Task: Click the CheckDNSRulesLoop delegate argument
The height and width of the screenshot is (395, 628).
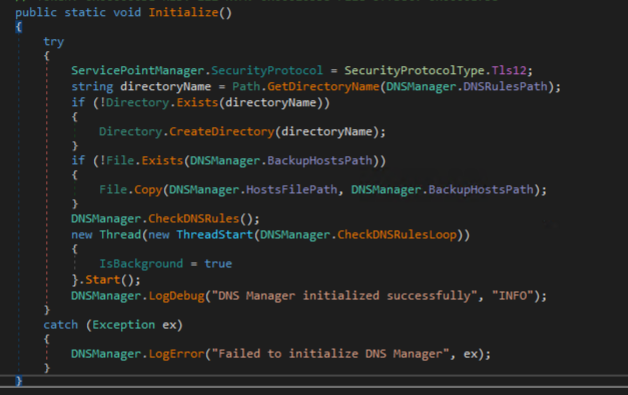Action: click(397, 235)
